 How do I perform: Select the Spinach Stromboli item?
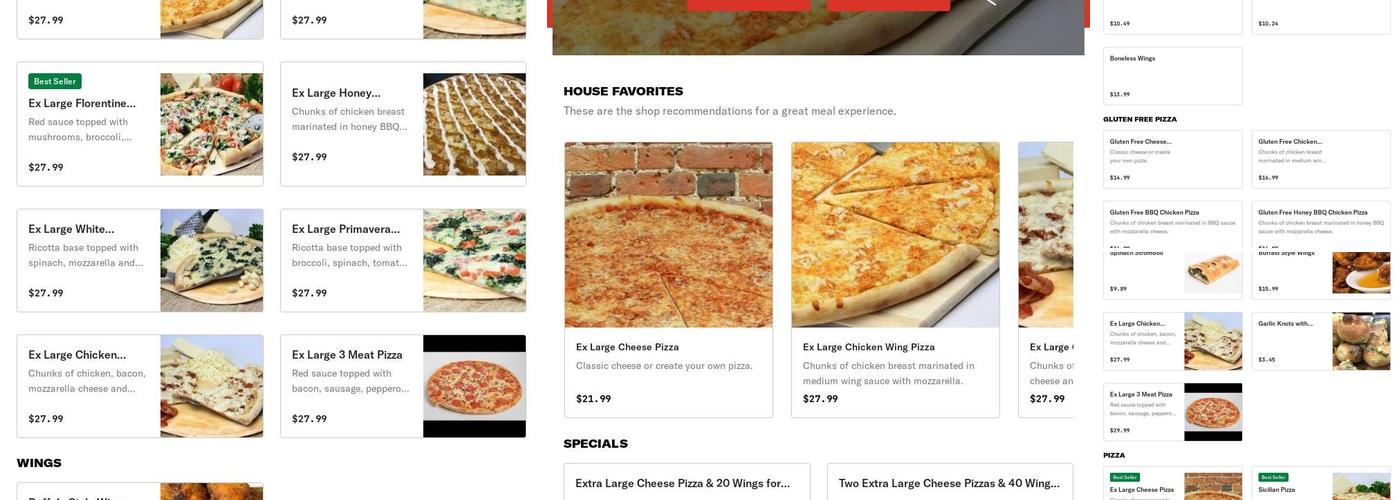(1173, 273)
